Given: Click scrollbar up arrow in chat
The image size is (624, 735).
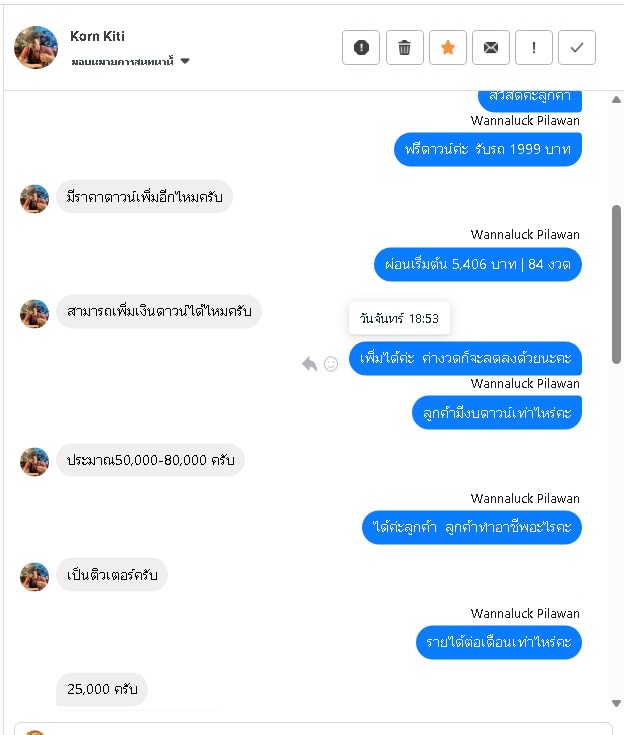Looking at the screenshot, I should click(x=616, y=99).
